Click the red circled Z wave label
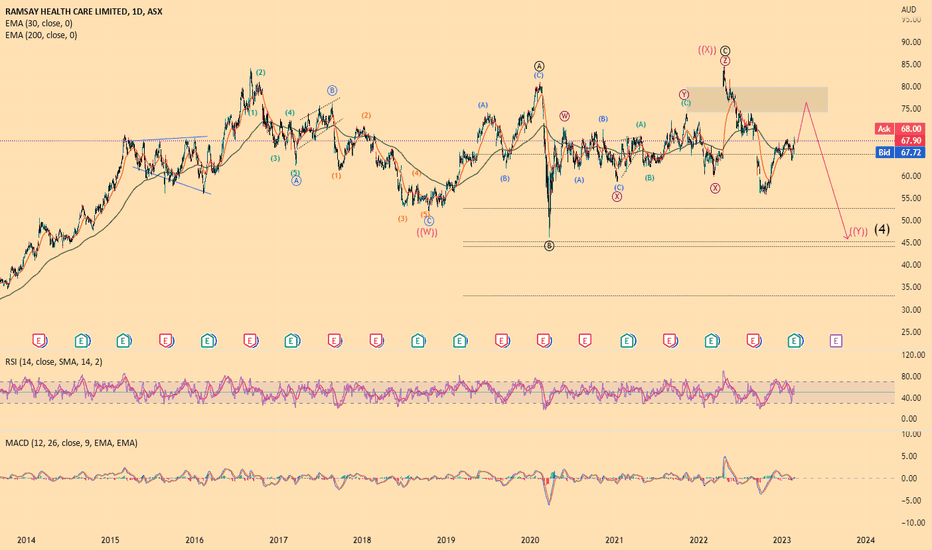The image size is (932, 550). pos(725,61)
